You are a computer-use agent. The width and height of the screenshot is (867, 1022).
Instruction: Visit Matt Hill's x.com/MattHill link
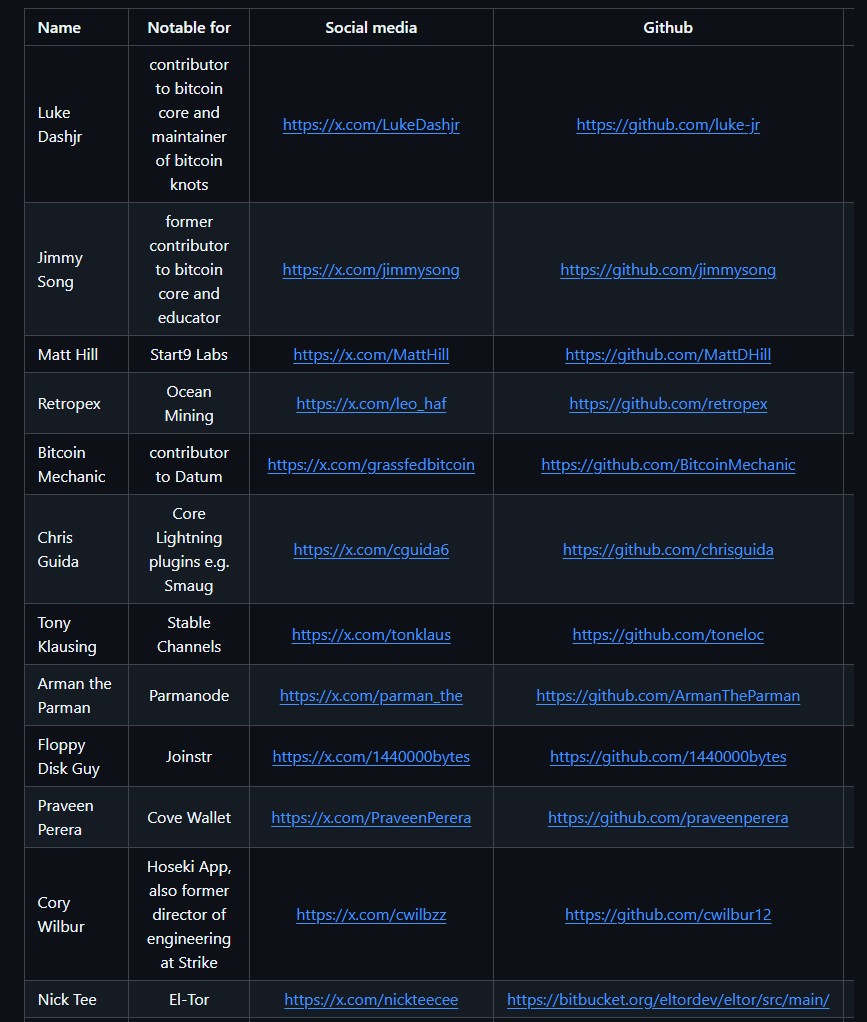tap(371, 355)
